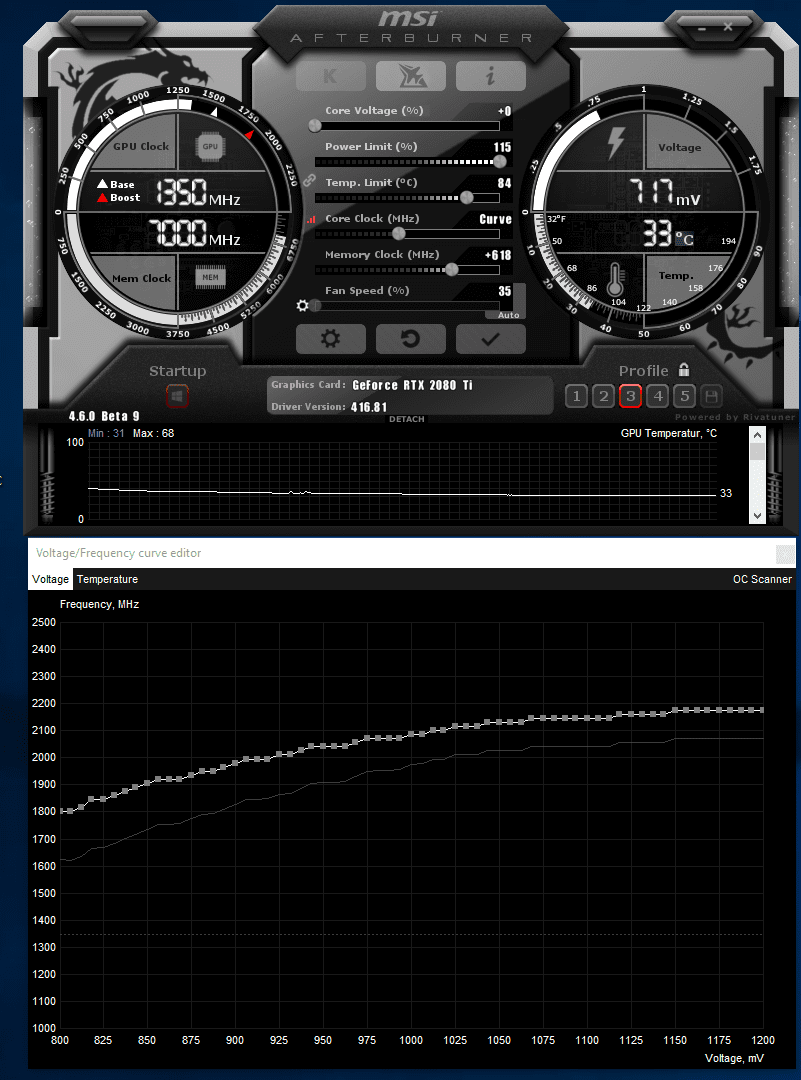The image size is (801, 1080).
Task: Close the Afterburner window
Action: pos(728,28)
